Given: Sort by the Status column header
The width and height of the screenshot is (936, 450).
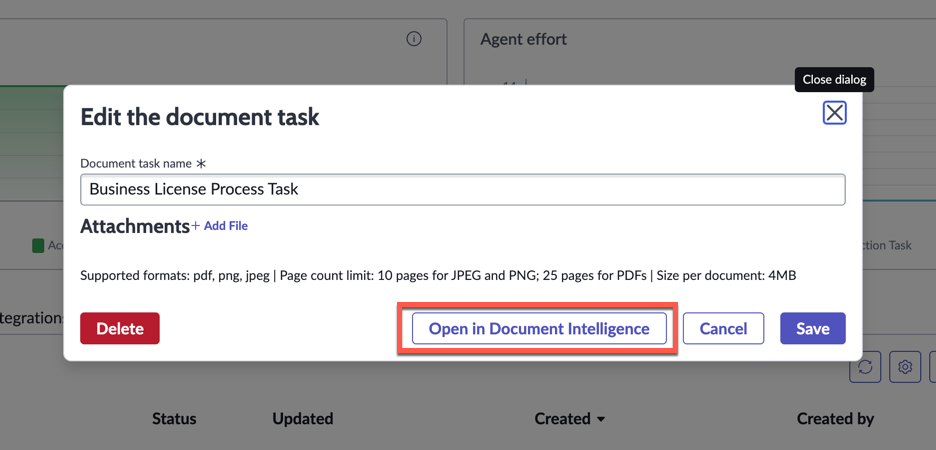Looking at the screenshot, I should point(174,418).
